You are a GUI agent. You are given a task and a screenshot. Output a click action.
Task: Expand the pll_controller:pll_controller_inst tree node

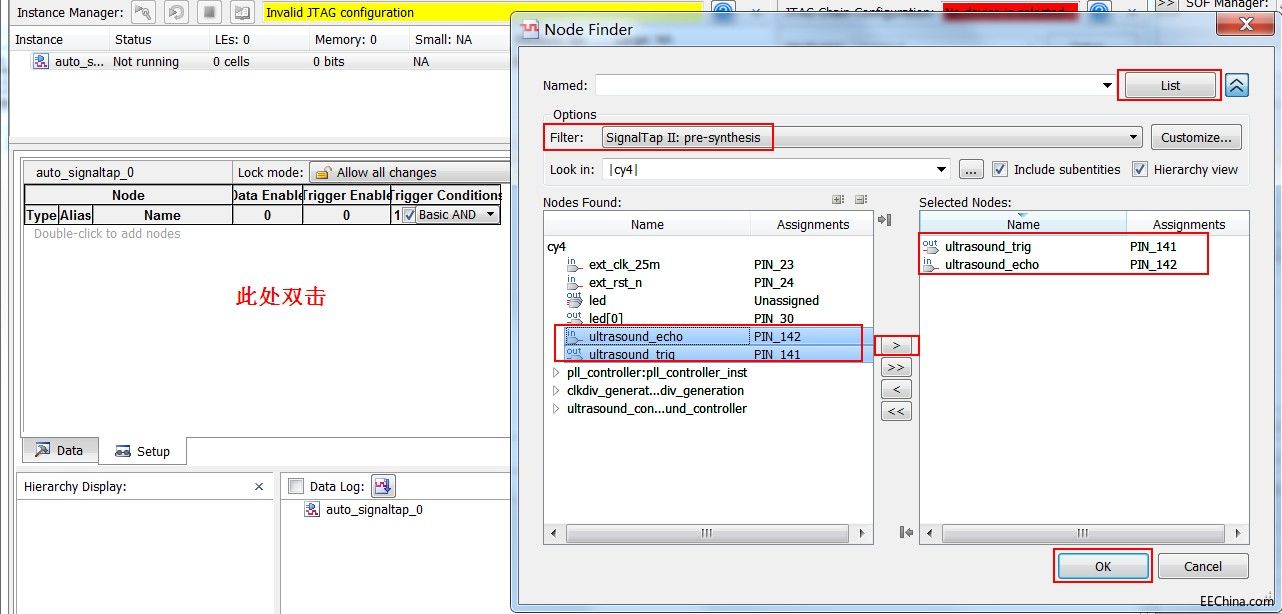556,373
